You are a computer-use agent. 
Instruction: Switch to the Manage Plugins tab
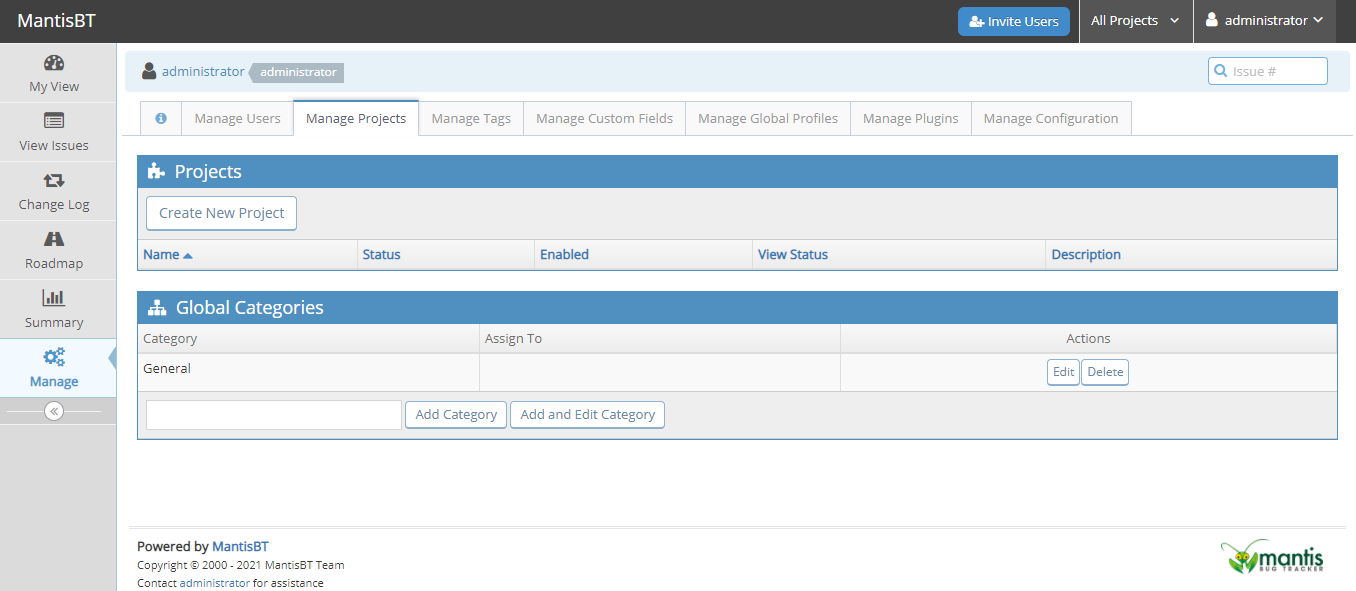tap(910, 118)
